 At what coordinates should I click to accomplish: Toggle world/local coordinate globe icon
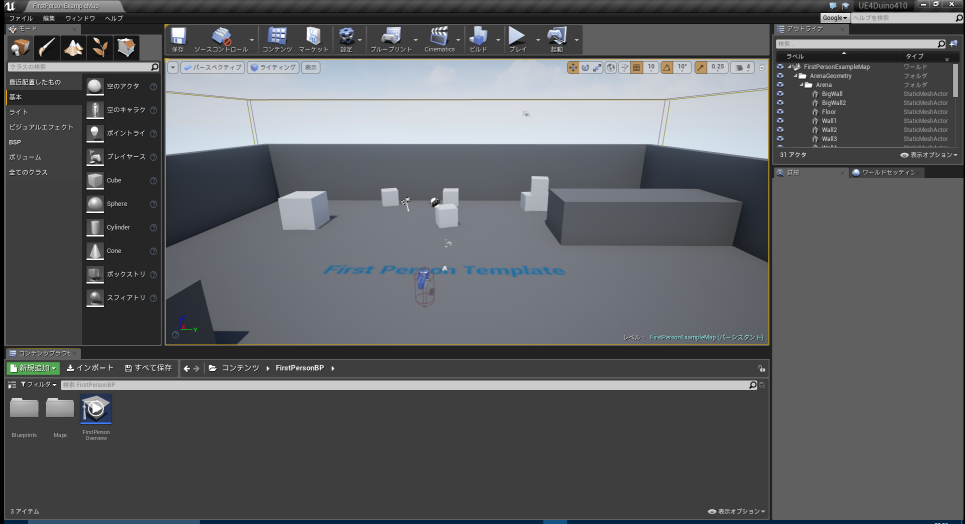tap(611, 68)
